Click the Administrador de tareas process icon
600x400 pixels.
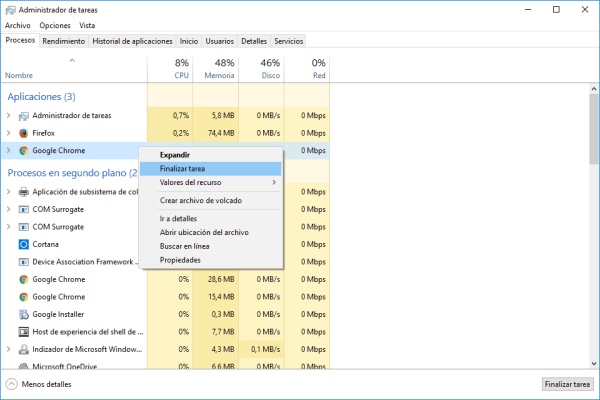tap(24, 116)
